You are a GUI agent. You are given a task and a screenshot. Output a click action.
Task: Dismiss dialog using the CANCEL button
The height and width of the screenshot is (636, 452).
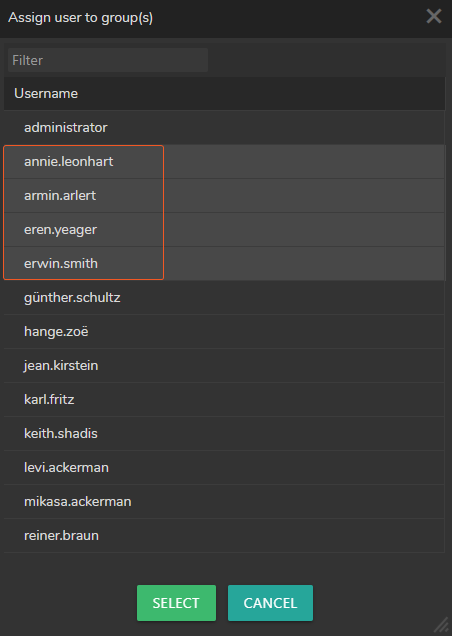[270, 603]
